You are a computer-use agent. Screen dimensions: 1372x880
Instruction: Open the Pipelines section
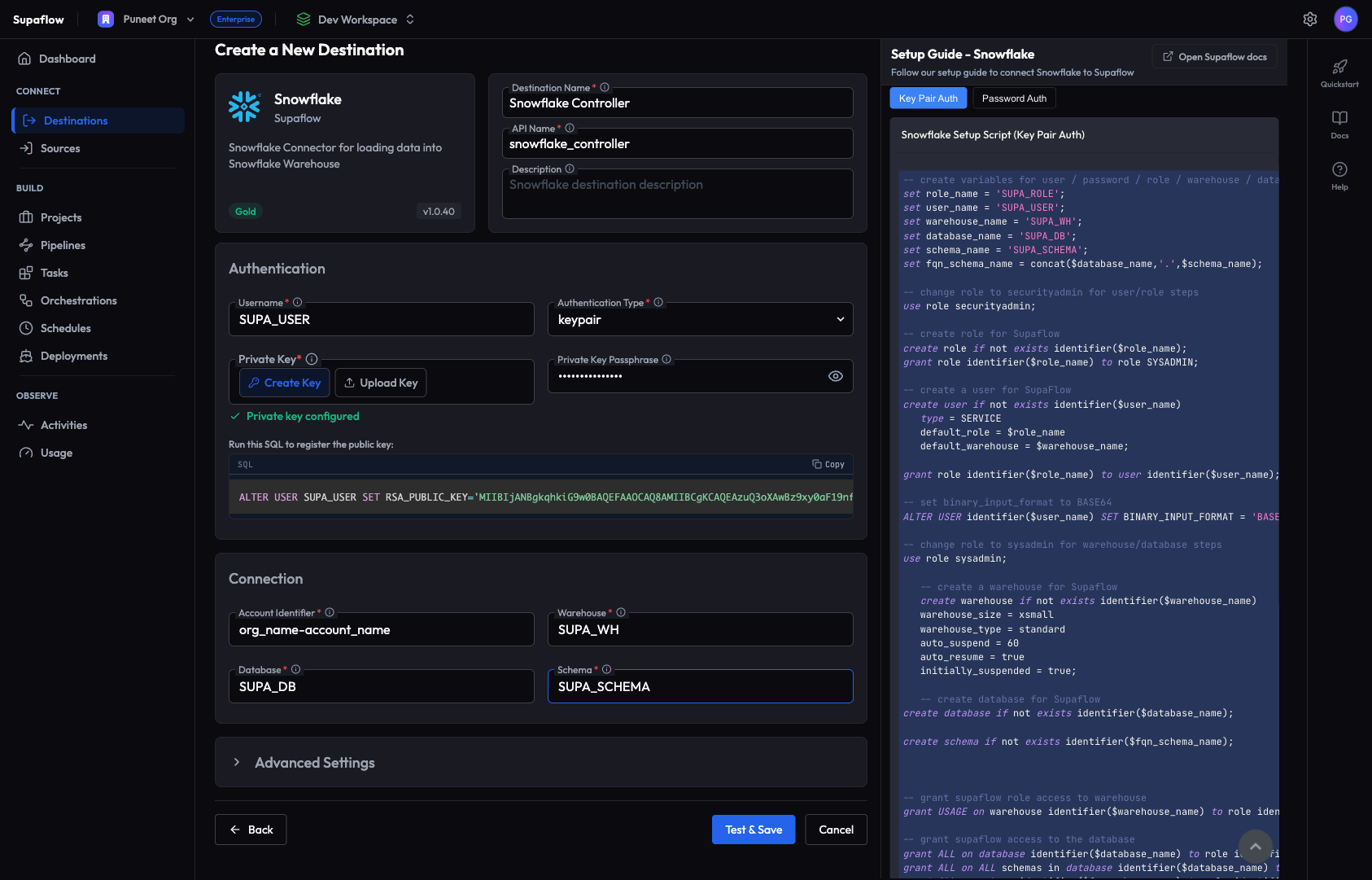point(62,245)
